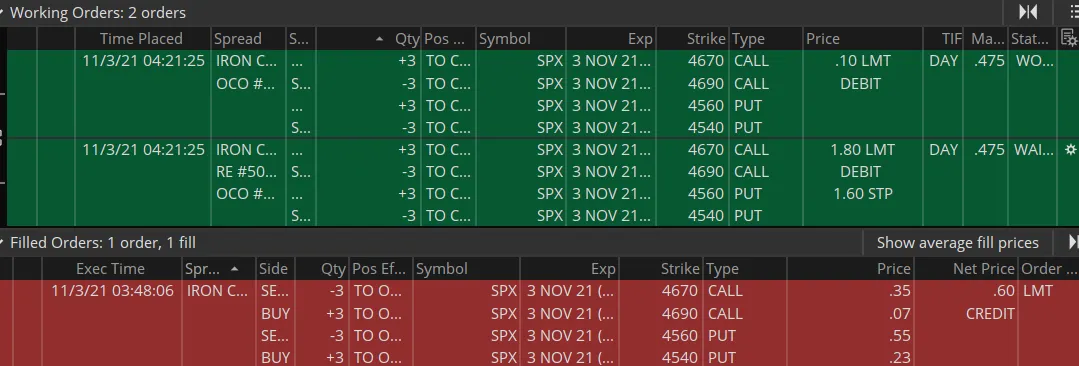1079x366 pixels.
Task: Click the 1.60 STP stop price
Action: tap(862, 193)
